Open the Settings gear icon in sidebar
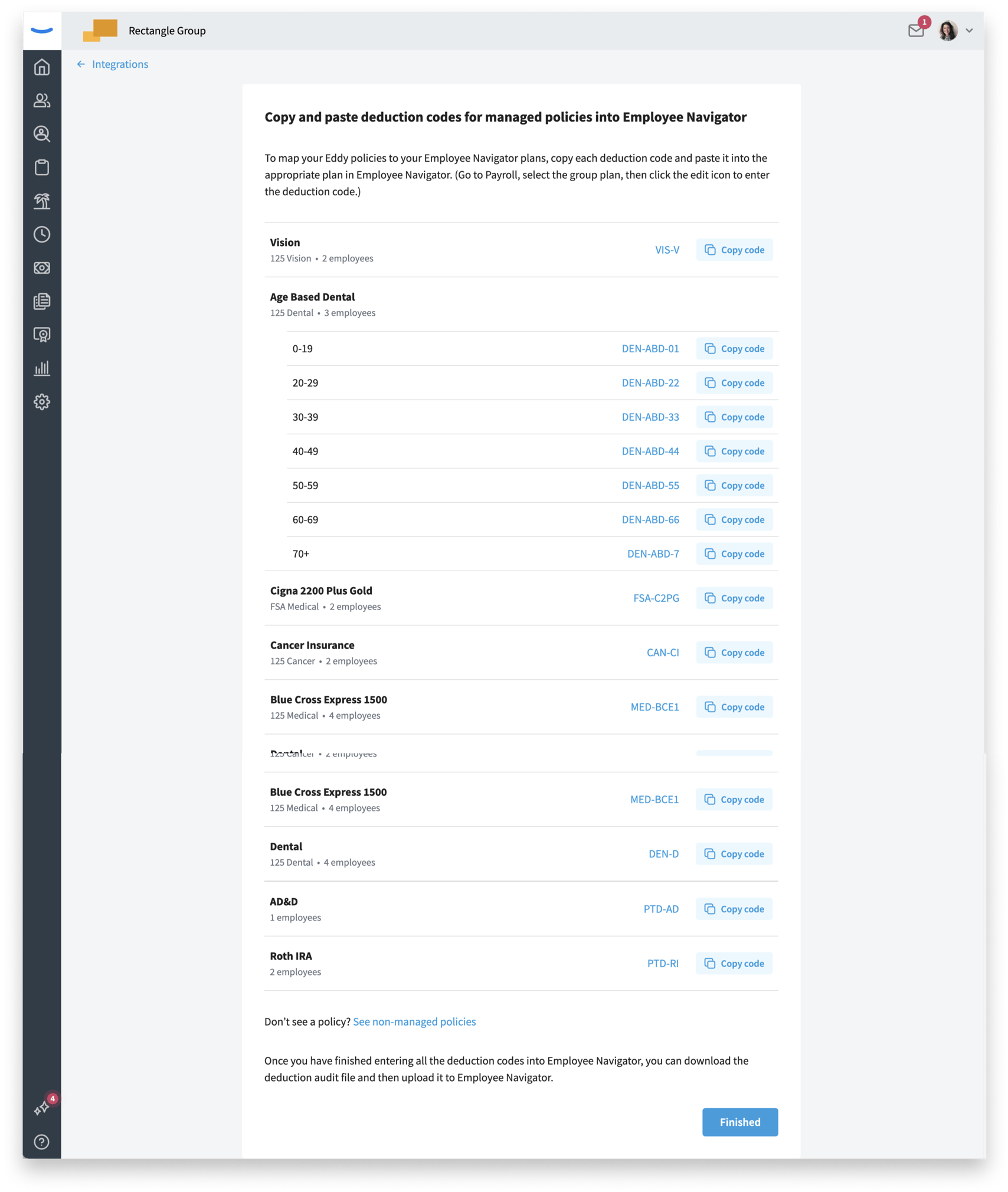The width and height of the screenshot is (1008, 1192). tap(42, 401)
